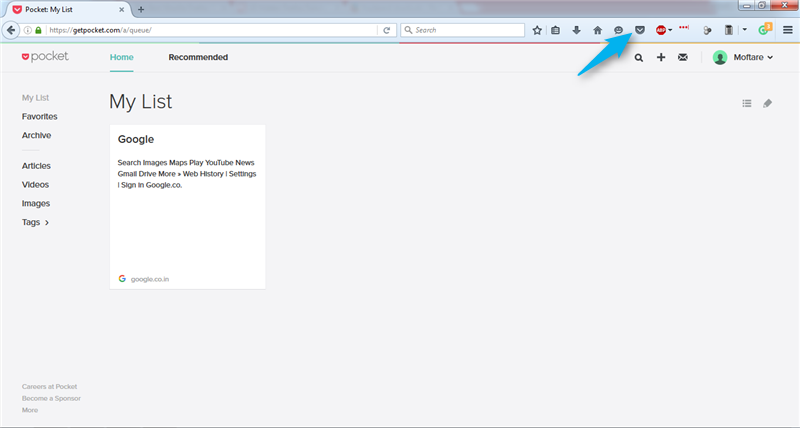Close the Pocket: My List tab
Screen dimensions: 800x428
click(x=121, y=9)
